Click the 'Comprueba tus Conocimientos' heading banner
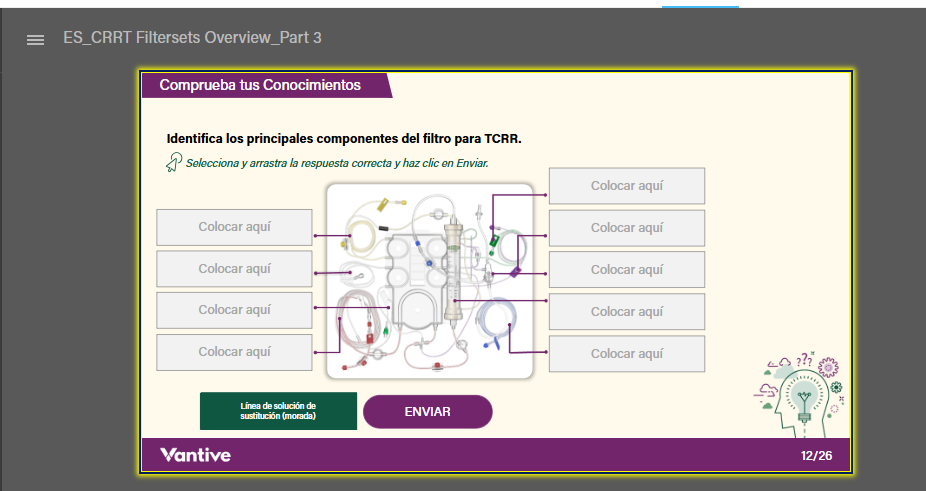This screenshot has height=491, width=926. tap(267, 85)
